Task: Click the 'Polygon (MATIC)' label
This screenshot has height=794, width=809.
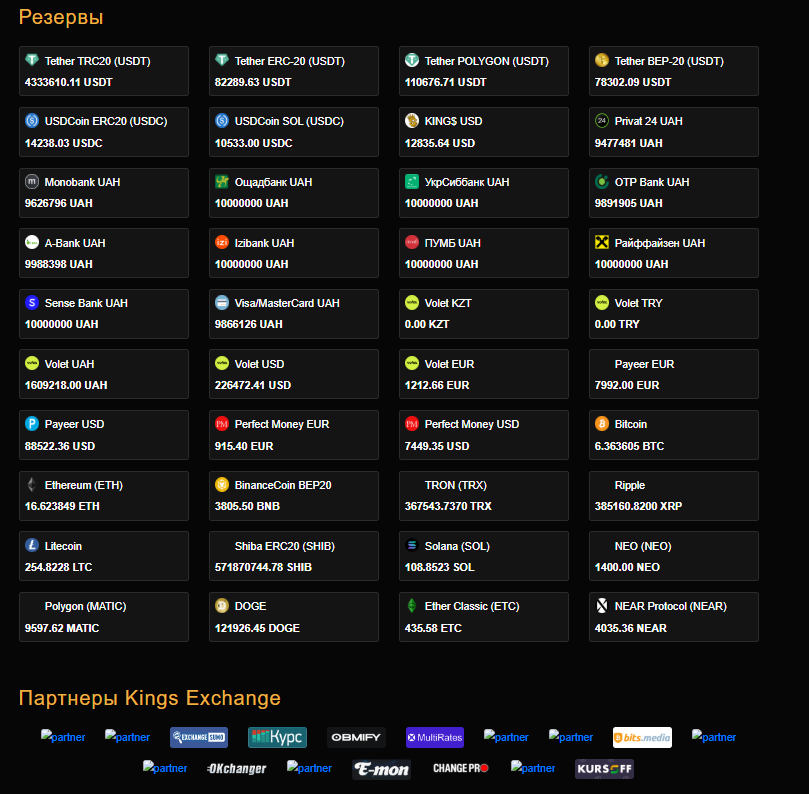Action: 86,606
